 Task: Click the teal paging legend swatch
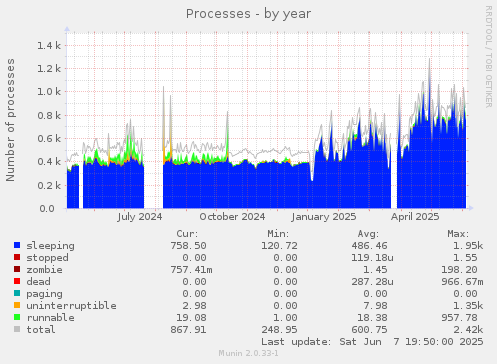[17, 293]
